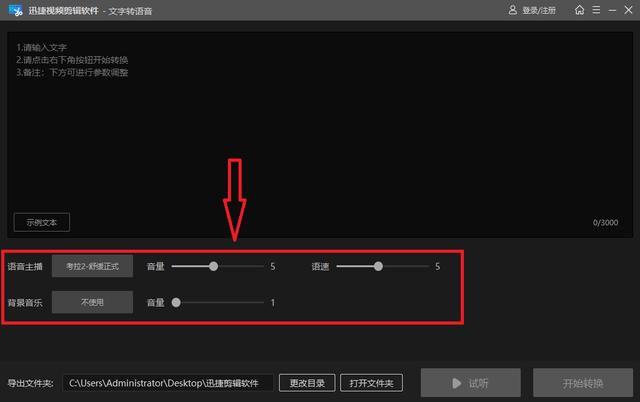Click the 文字转语音 title text
This screenshot has height=402, width=640.
coord(130,11)
